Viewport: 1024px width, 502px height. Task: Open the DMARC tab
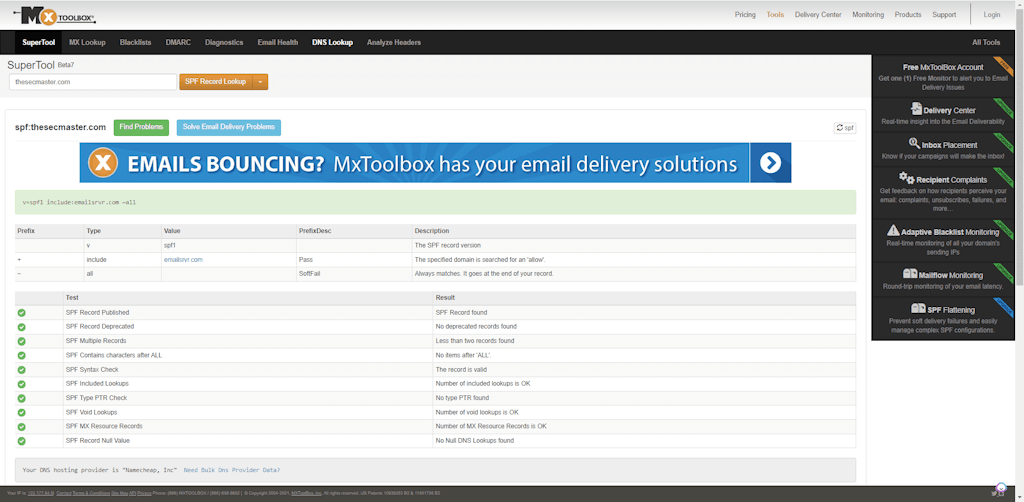pos(178,42)
